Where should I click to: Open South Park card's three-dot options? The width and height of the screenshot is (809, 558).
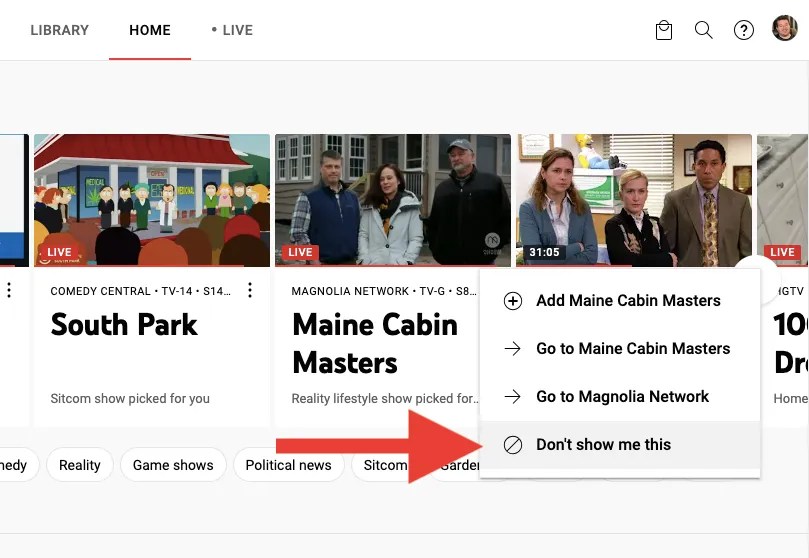(250, 290)
